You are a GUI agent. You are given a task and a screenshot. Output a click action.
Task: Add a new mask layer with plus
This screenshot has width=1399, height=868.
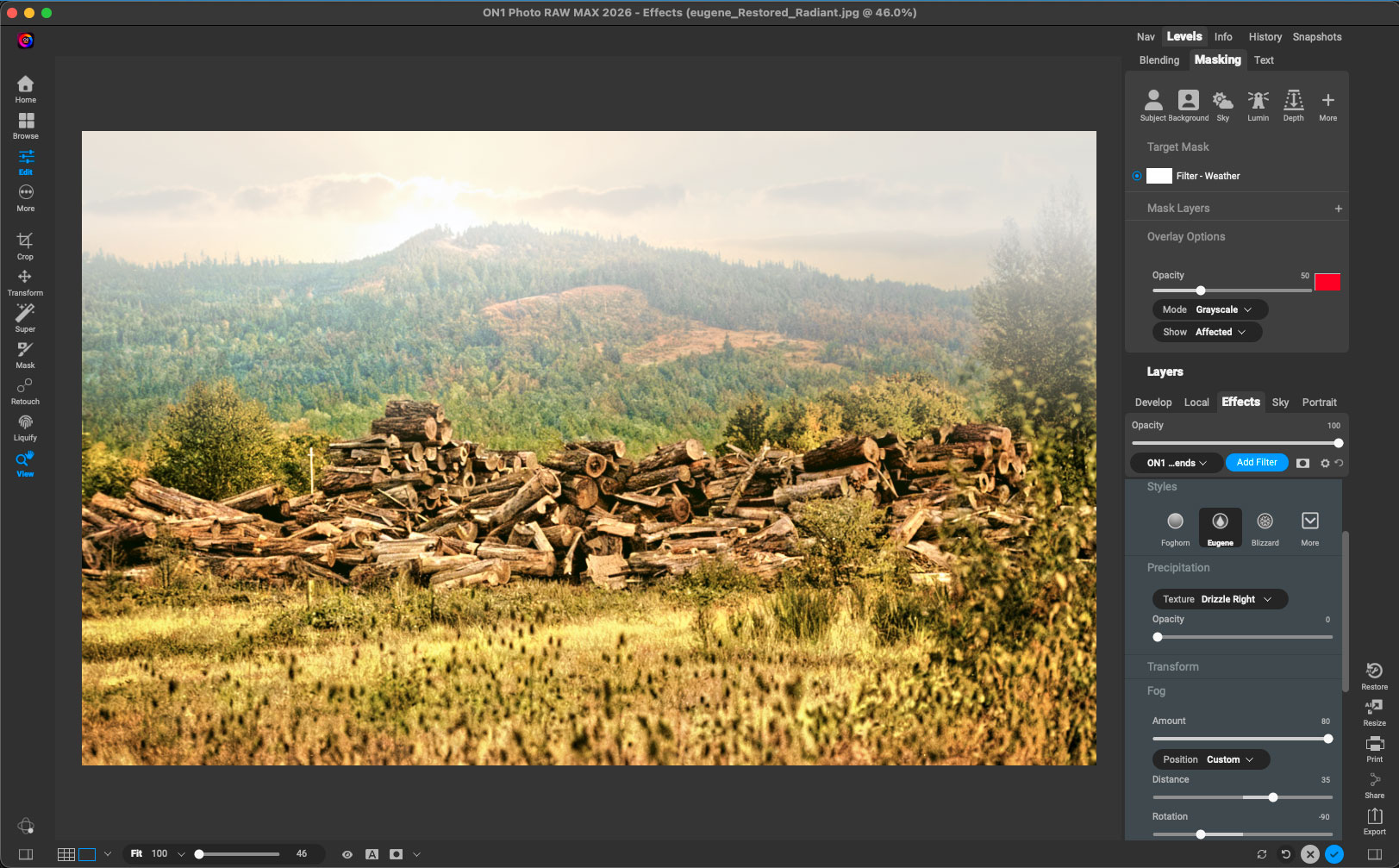pyautogui.click(x=1338, y=209)
